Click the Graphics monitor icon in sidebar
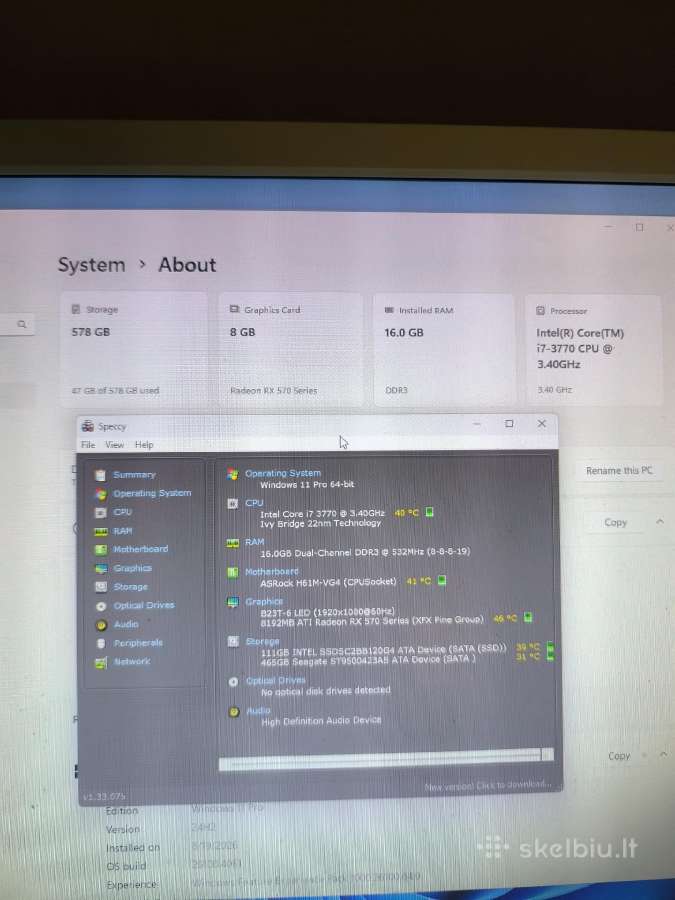The height and width of the screenshot is (900, 675). point(100,569)
